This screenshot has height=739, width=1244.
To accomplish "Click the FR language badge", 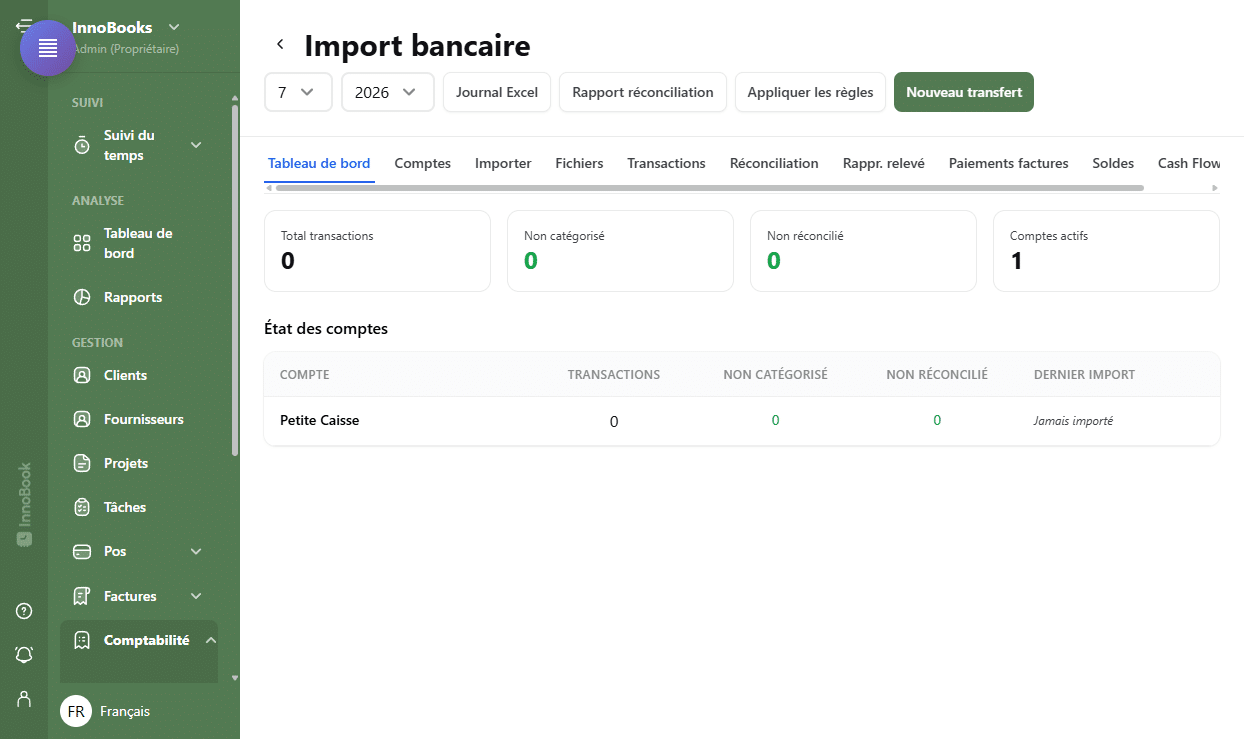I will (x=76, y=711).
